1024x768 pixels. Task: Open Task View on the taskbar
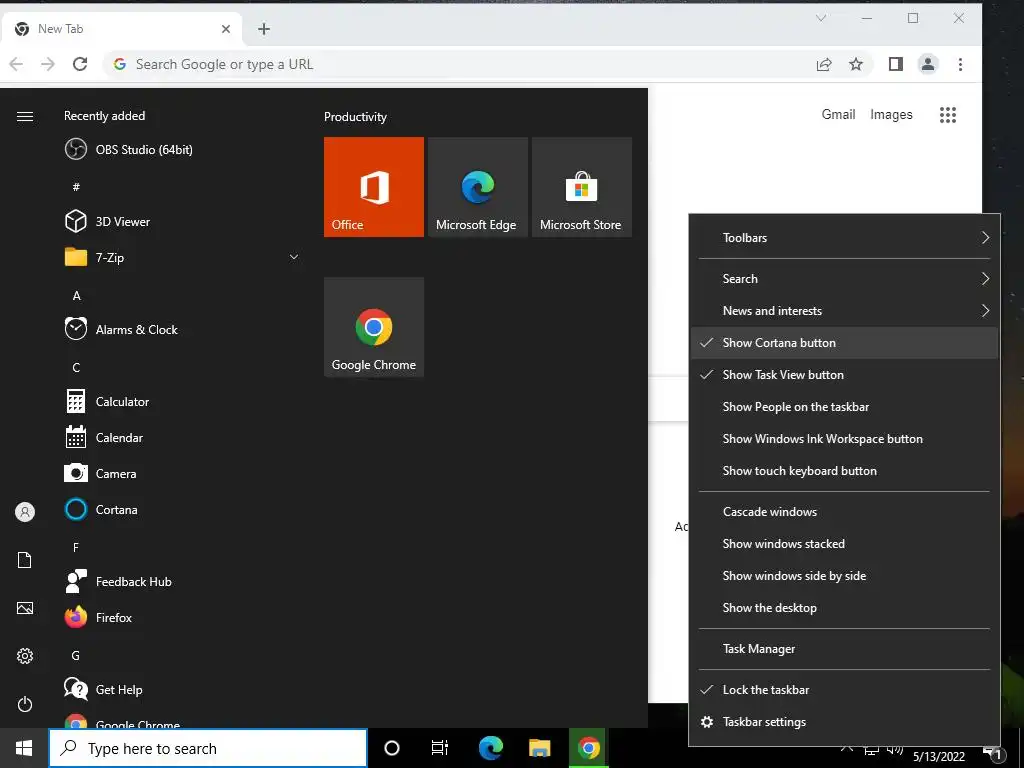(x=440, y=748)
